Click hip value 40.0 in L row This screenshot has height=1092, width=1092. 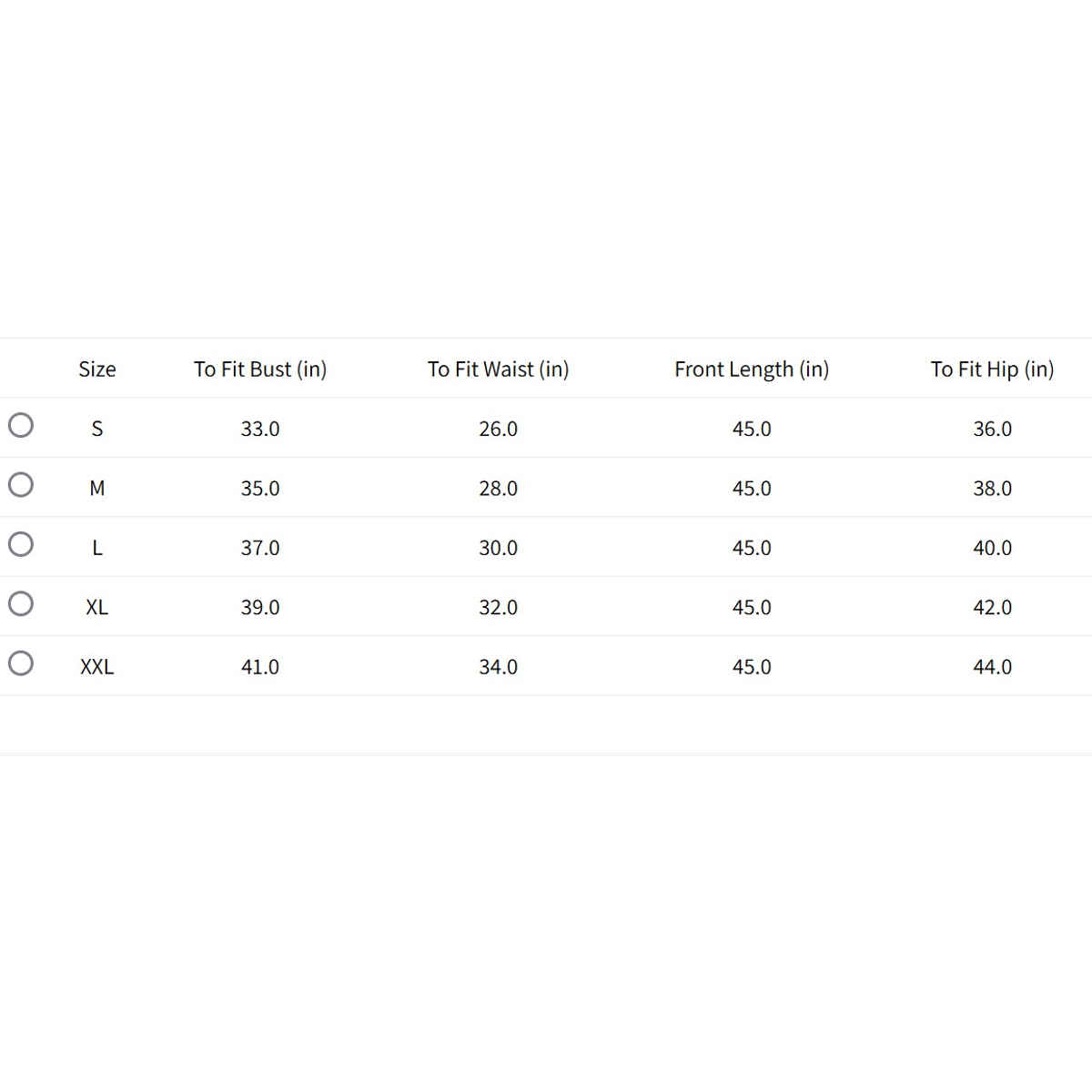pyautogui.click(x=992, y=548)
